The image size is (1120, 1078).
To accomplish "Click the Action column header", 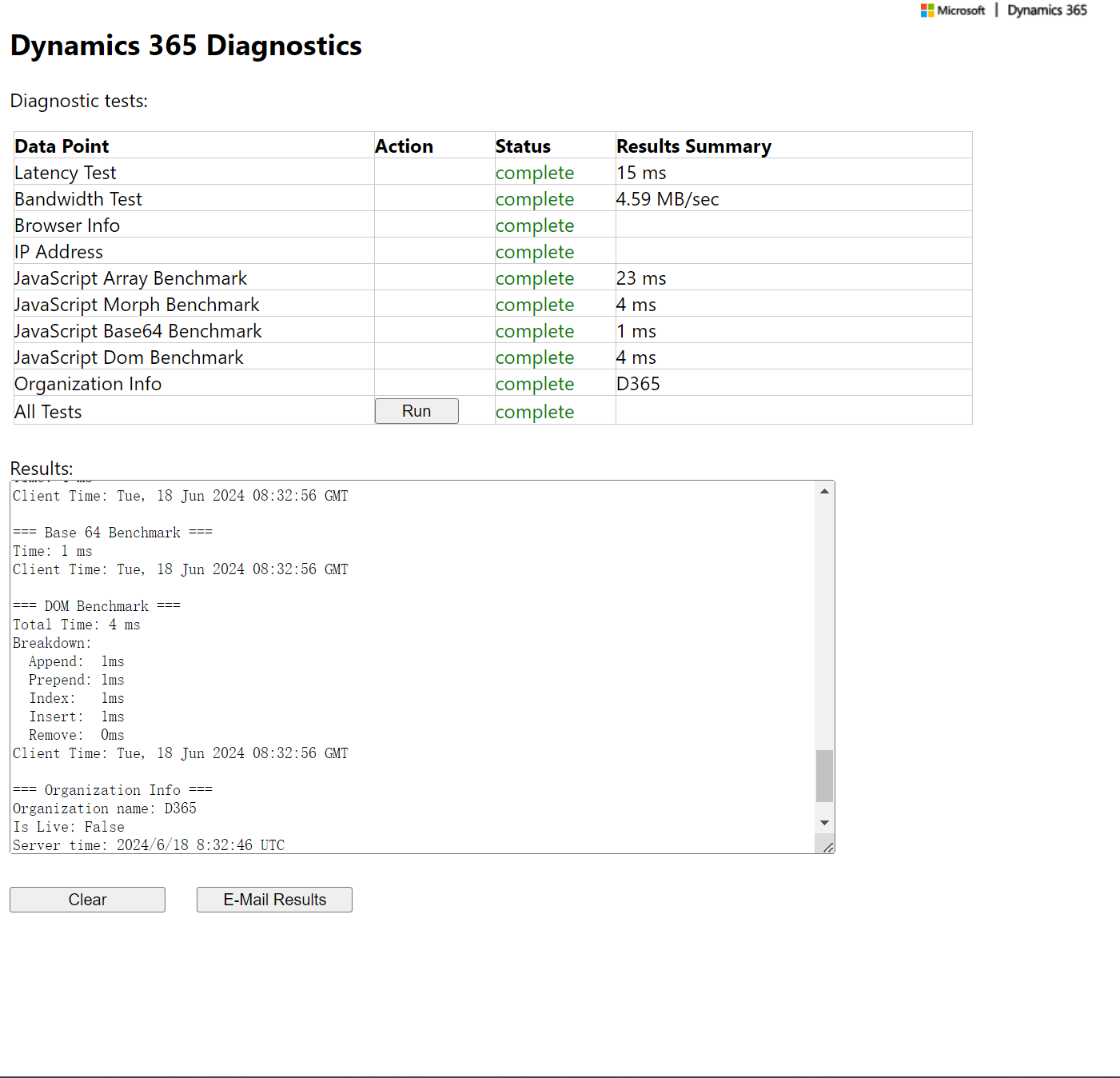I will click(x=404, y=146).
